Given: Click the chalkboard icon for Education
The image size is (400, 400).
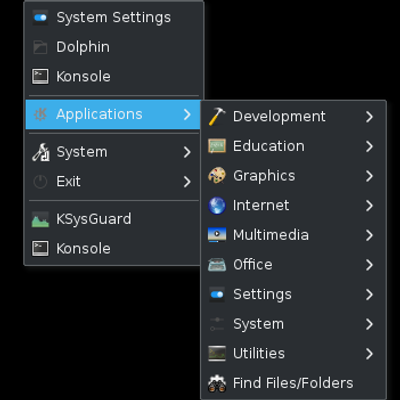Looking at the screenshot, I should coord(217,146).
